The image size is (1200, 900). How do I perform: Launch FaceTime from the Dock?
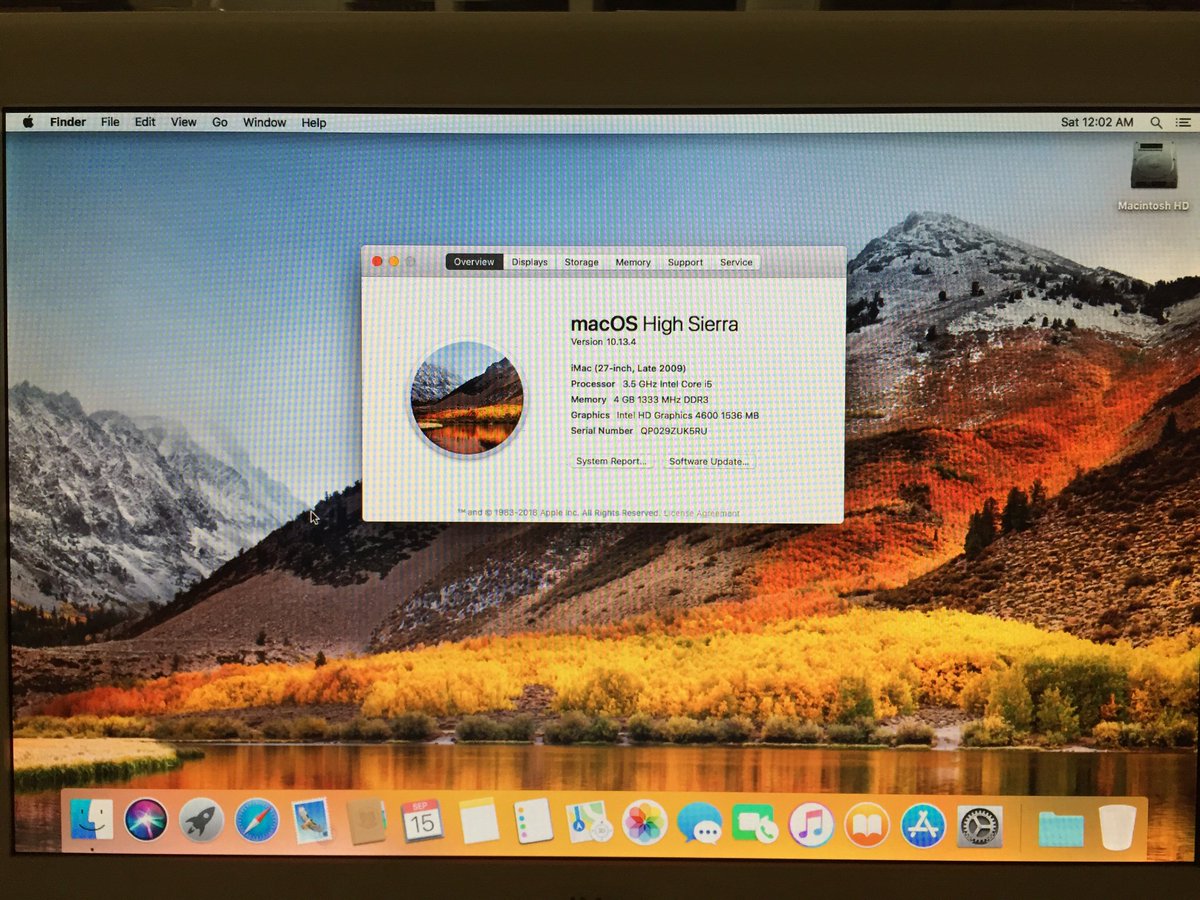pyautogui.click(x=754, y=824)
